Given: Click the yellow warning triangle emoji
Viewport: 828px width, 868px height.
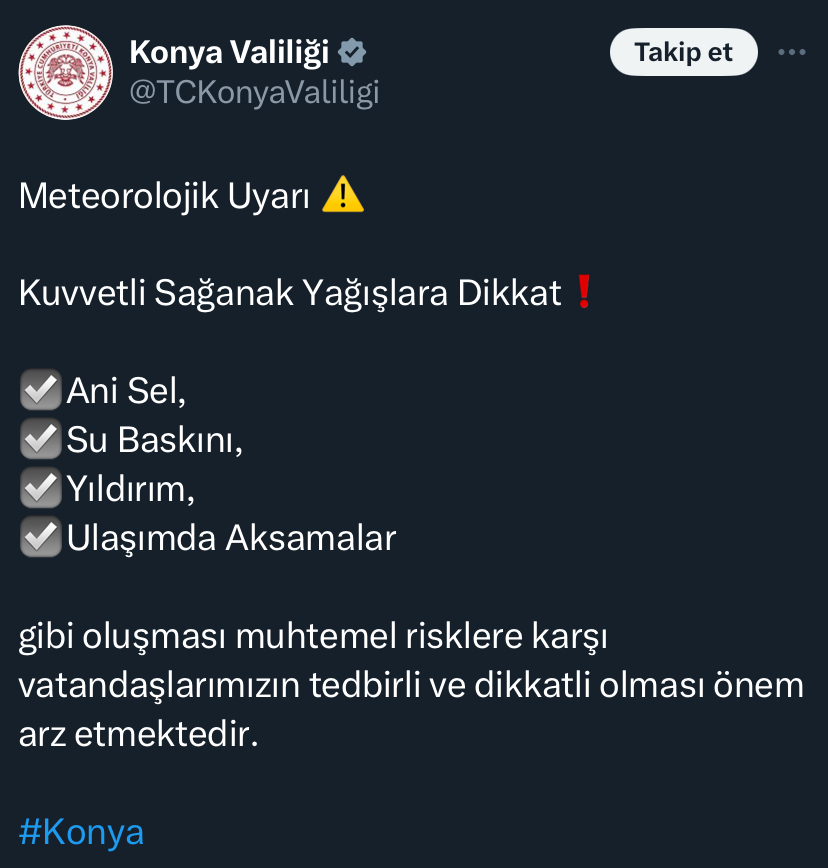Looking at the screenshot, I should tap(343, 194).
